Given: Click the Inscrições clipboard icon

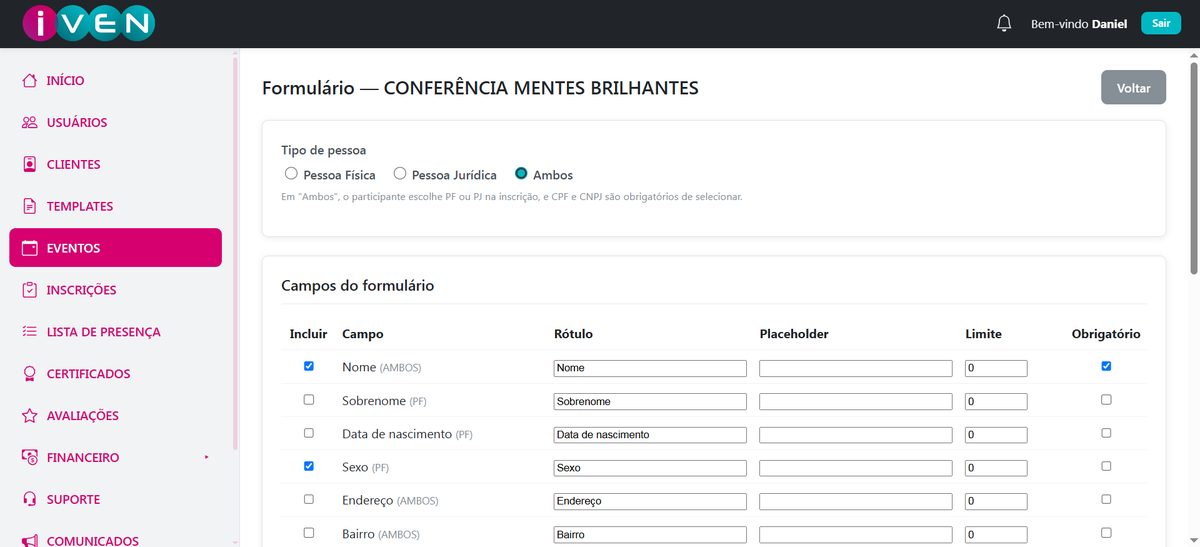Looking at the screenshot, I should tap(29, 290).
